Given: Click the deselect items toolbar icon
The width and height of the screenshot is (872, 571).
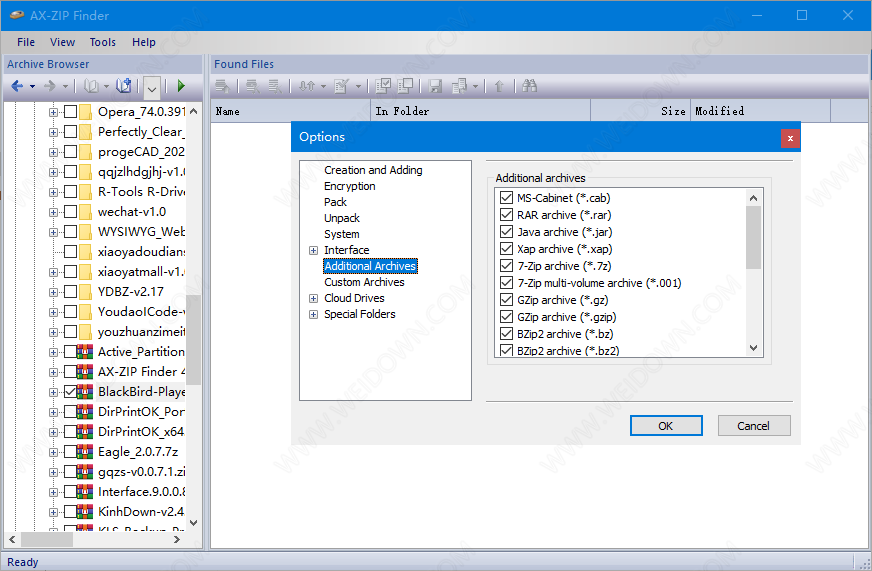Looking at the screenshot, I should tap(405, 86).
